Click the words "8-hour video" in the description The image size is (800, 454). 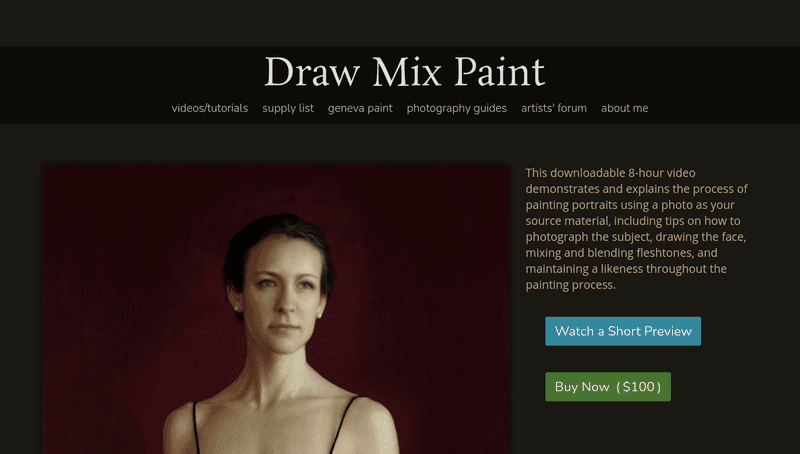tap(662, 173)
